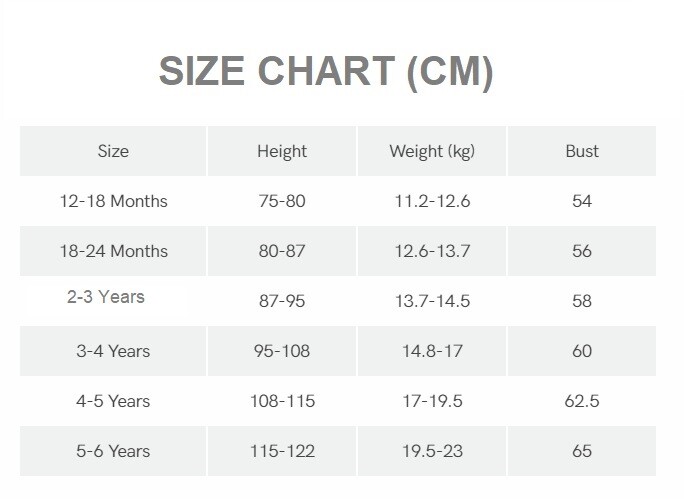Select the 14.8-17 weight cell
684x499 pixels.
(432, 351)
